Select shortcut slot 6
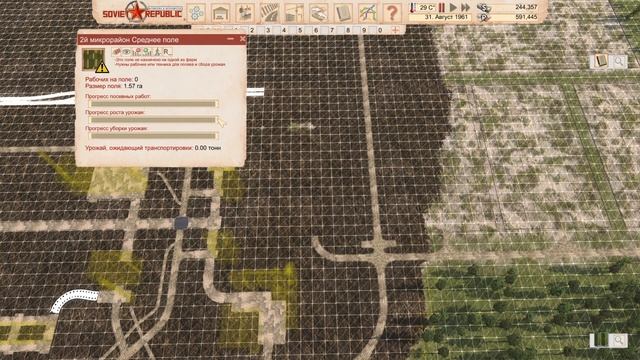 tap(316, 30)
